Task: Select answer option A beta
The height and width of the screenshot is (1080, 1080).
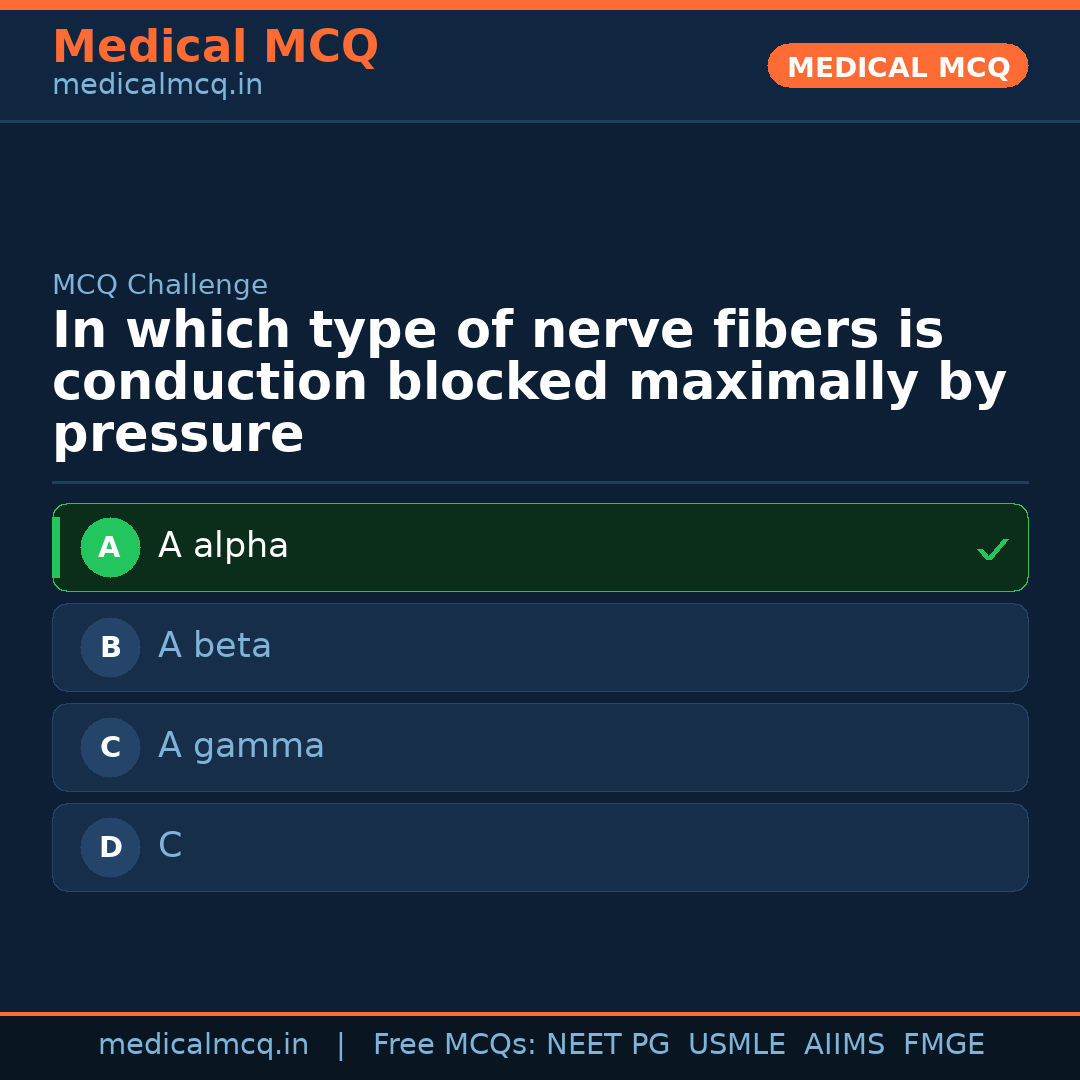Action: coord(540,647)
